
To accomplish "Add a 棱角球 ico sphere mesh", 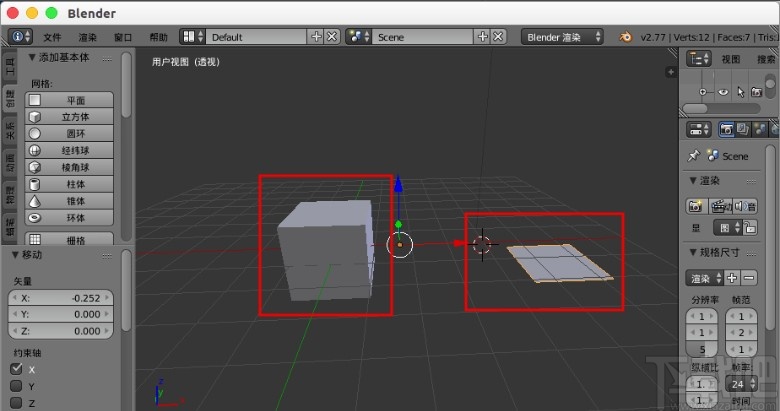I will [69, 167].
